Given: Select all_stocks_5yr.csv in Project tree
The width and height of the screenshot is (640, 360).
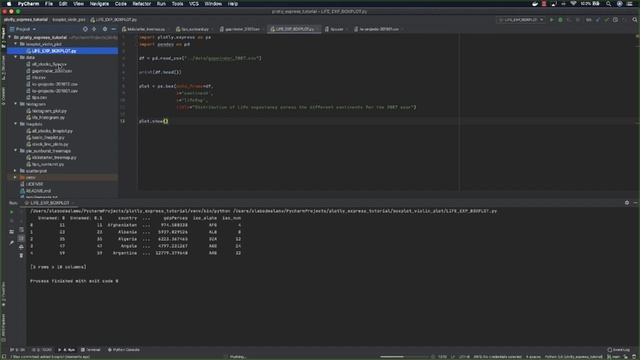Looking at the screenshot, I should [x=49, y=64].
